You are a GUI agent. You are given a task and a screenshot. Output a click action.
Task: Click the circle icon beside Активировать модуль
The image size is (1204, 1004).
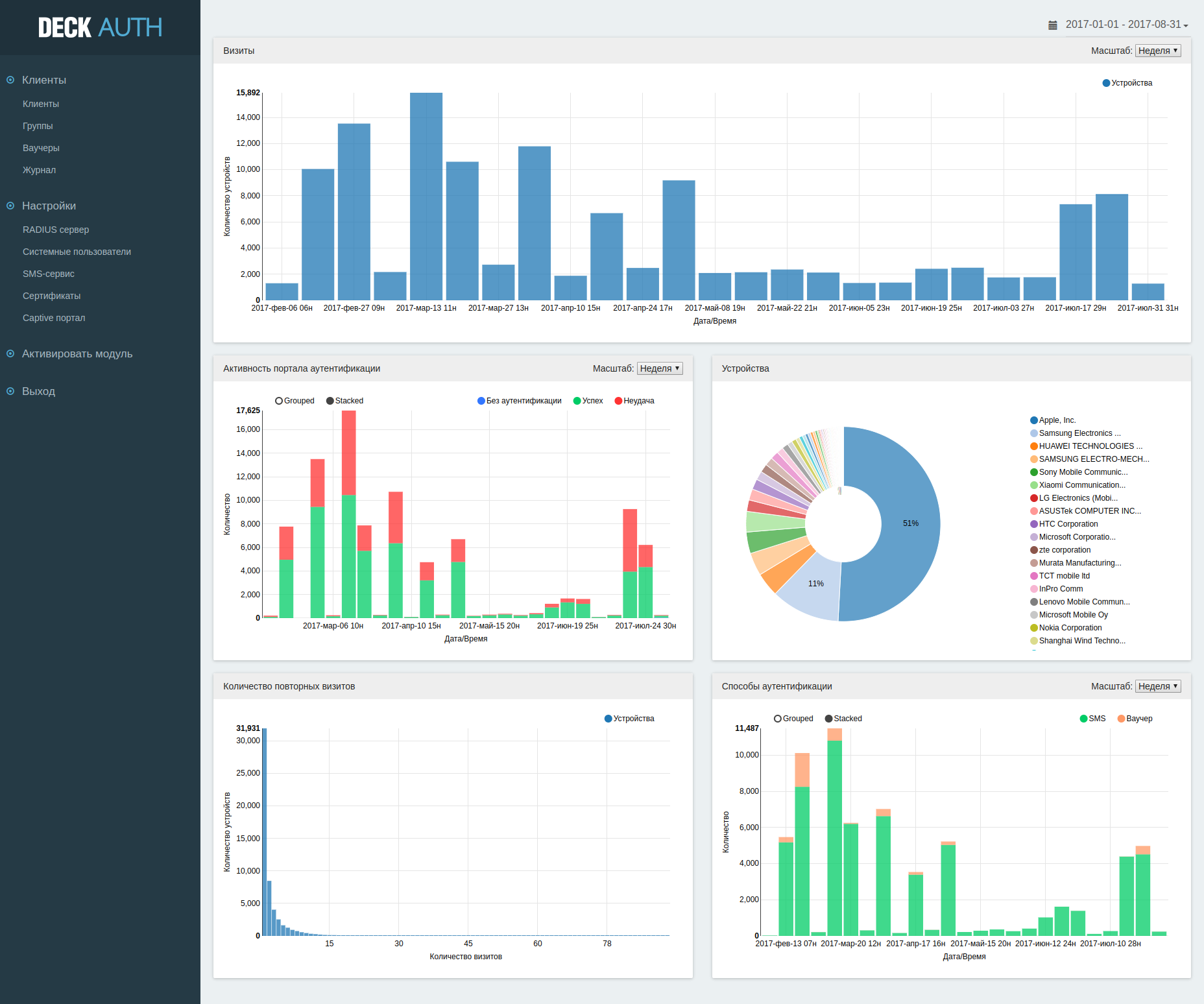(10, 353)
